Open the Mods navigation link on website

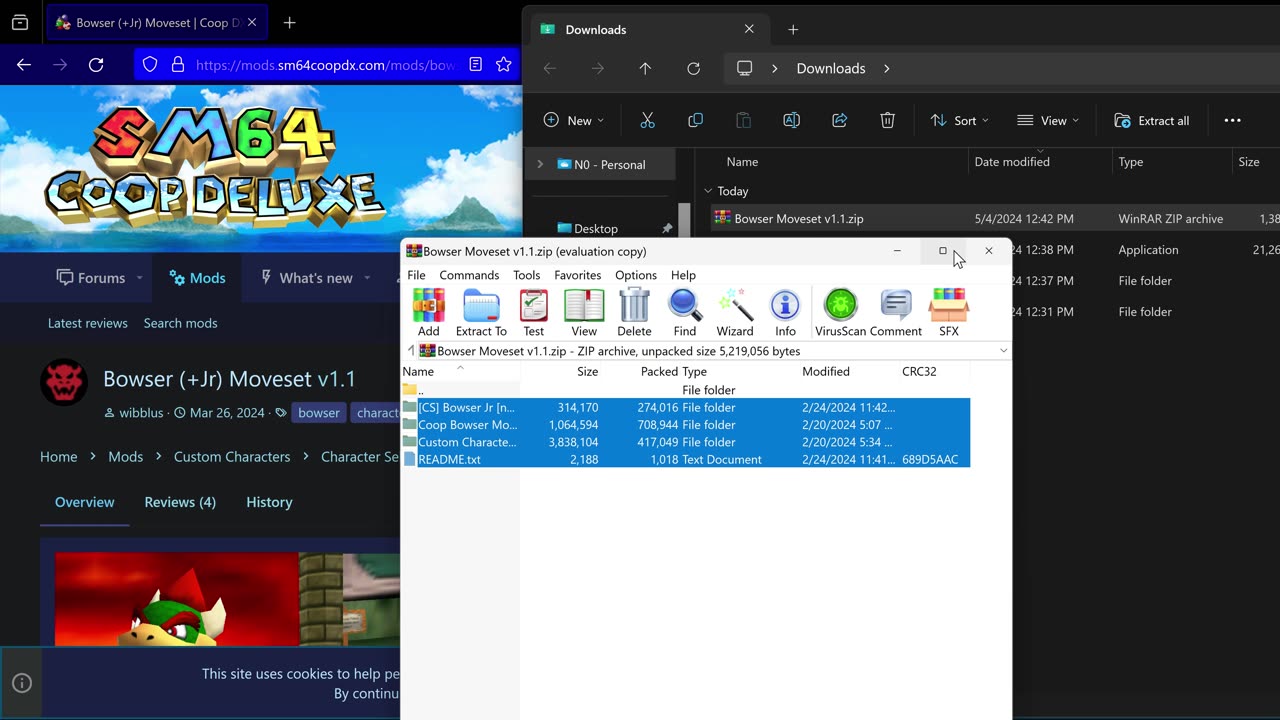coord(197,278)
